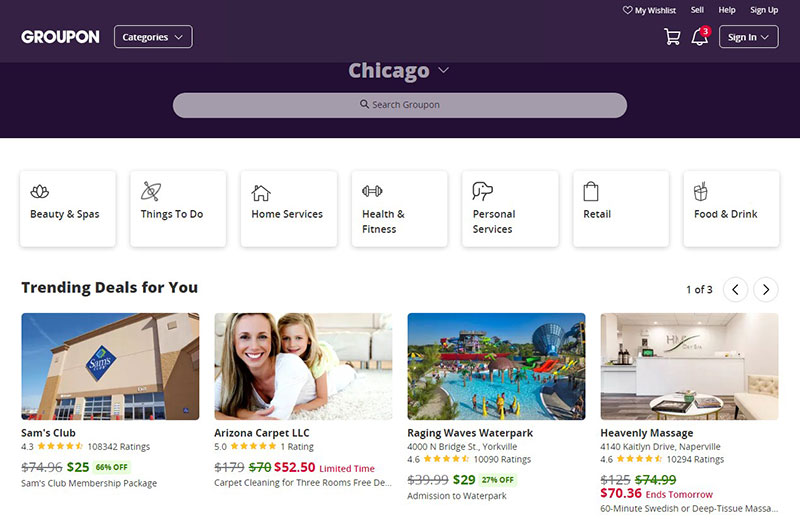View notifications via the bell icon
Image resolution: width=800 pixels, height=523 pixels.
[x=699, y=36]
